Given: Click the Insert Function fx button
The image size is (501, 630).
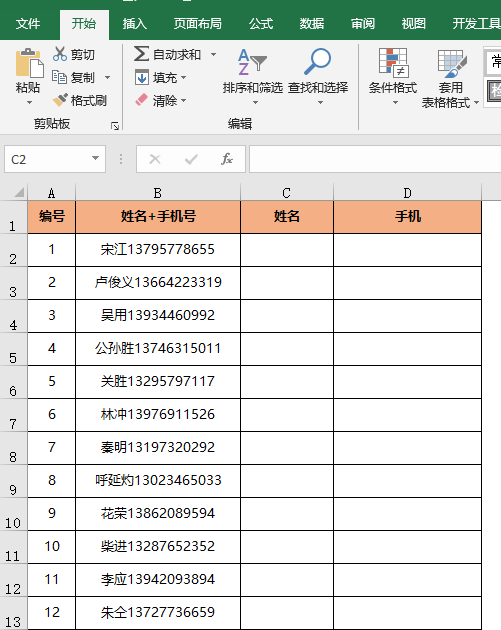Looking at the screenshot, I should click(227, 159).
